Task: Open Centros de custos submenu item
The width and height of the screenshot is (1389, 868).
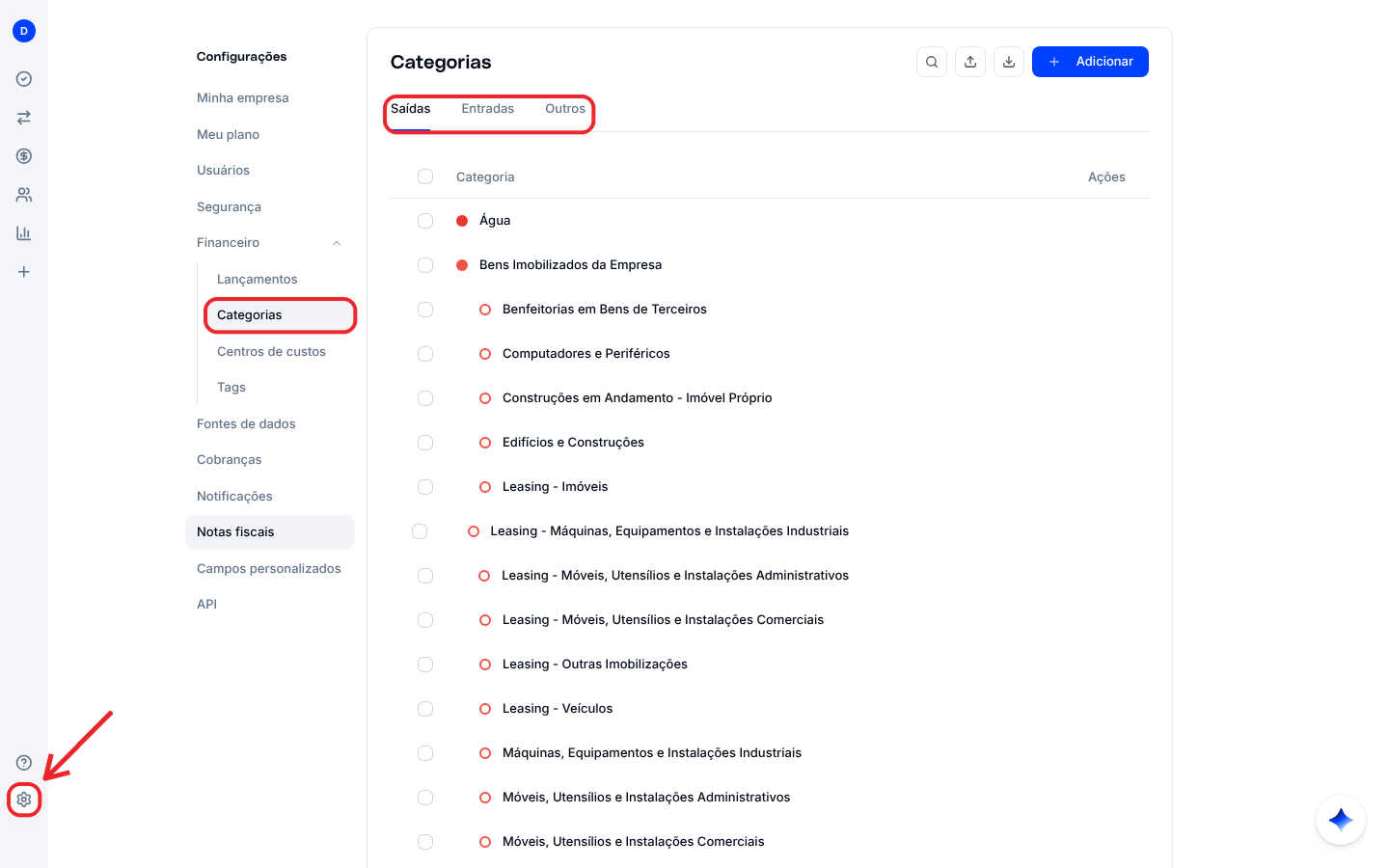Action: coord(271,352)
